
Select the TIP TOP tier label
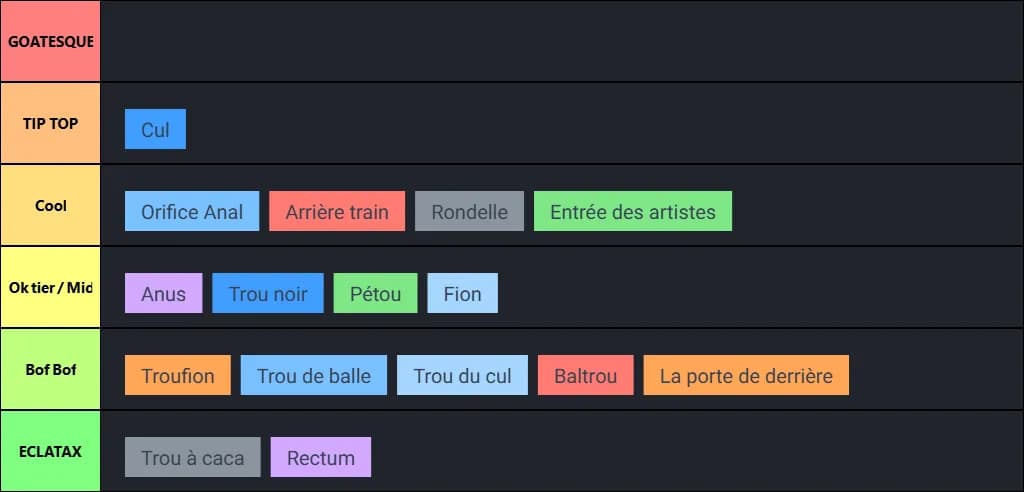[50, 124]
